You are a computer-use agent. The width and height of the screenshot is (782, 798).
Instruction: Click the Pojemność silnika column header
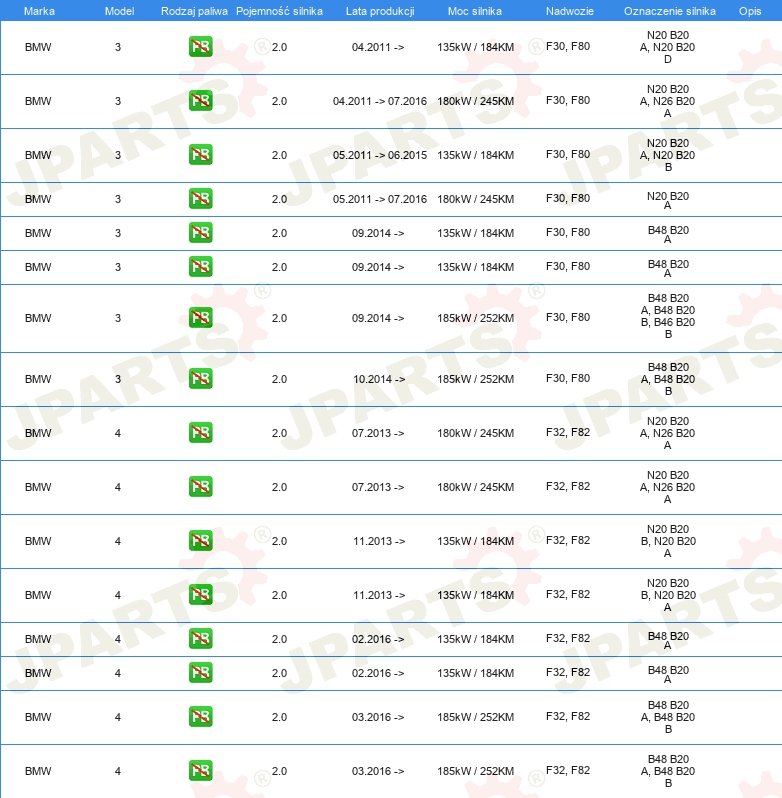[279, 11]
